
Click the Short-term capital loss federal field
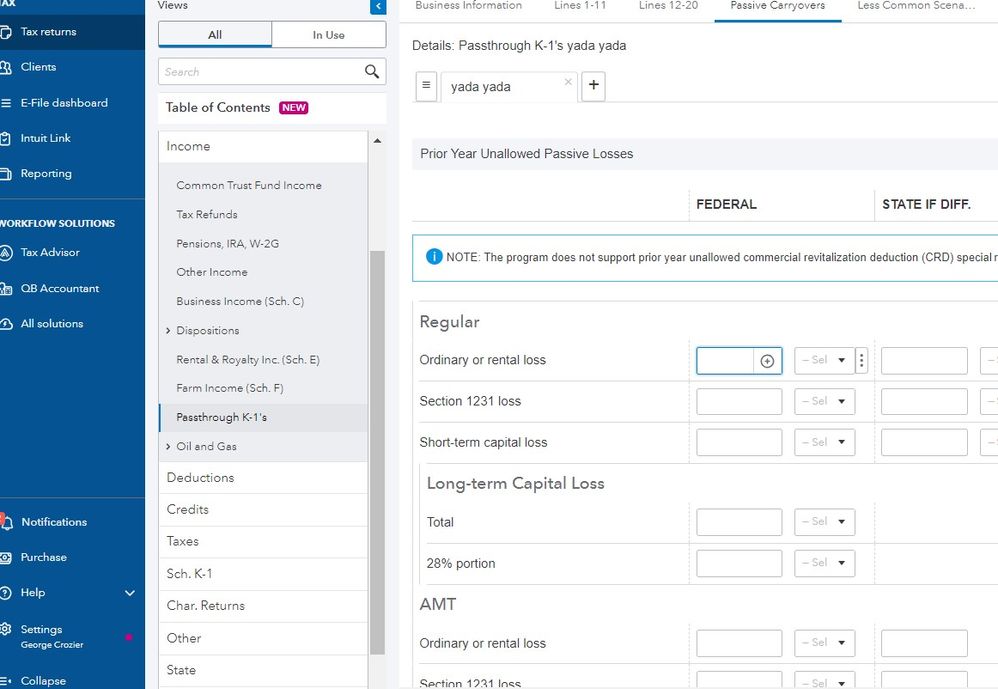point(739,443)
